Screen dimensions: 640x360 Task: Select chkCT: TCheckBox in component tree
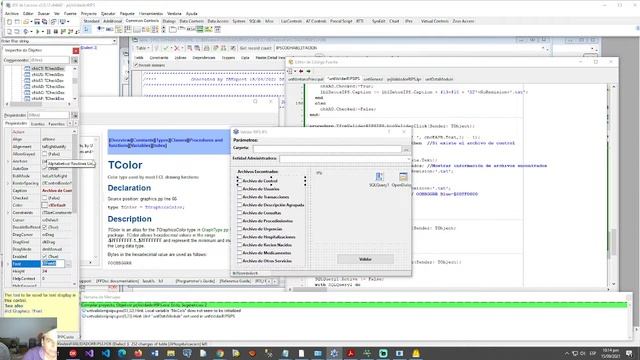pos(48,69)
